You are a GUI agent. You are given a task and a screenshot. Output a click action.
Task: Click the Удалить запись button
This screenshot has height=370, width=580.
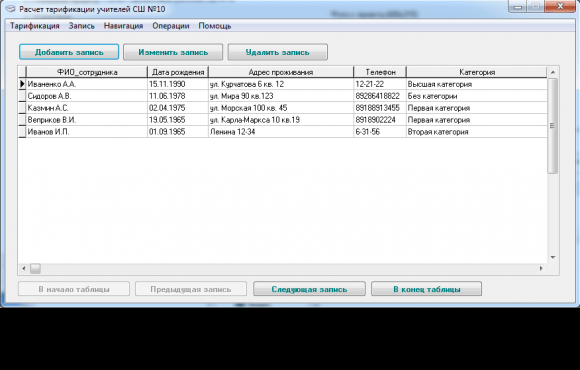(277, 52)
